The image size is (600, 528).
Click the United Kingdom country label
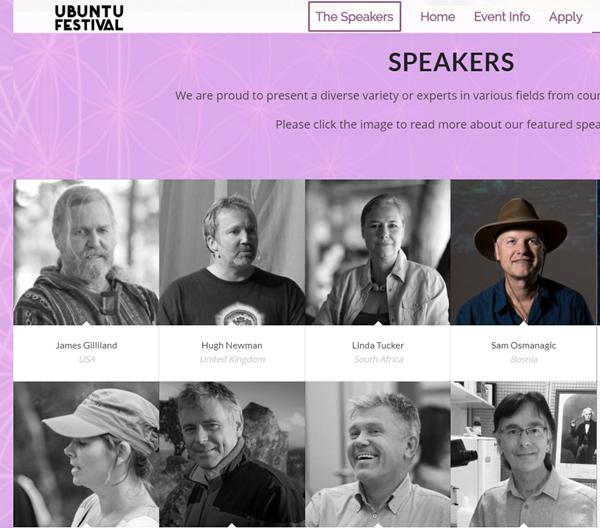(232, 359)
